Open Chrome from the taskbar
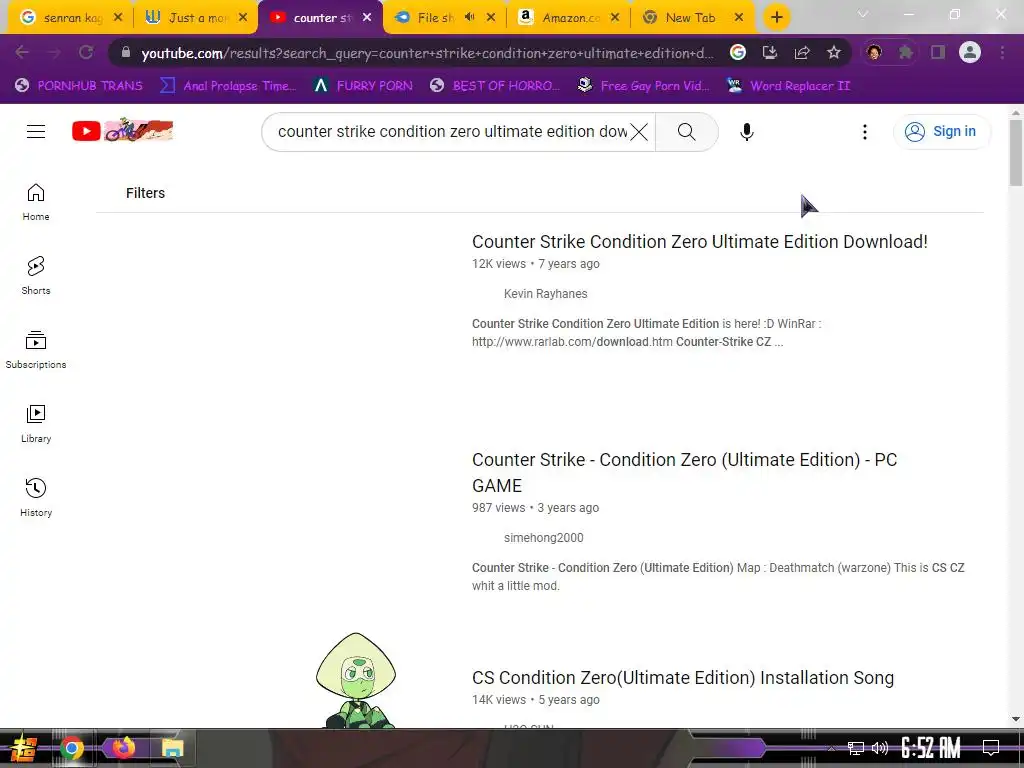This screenshot has width=1024, height=768. 72,748
